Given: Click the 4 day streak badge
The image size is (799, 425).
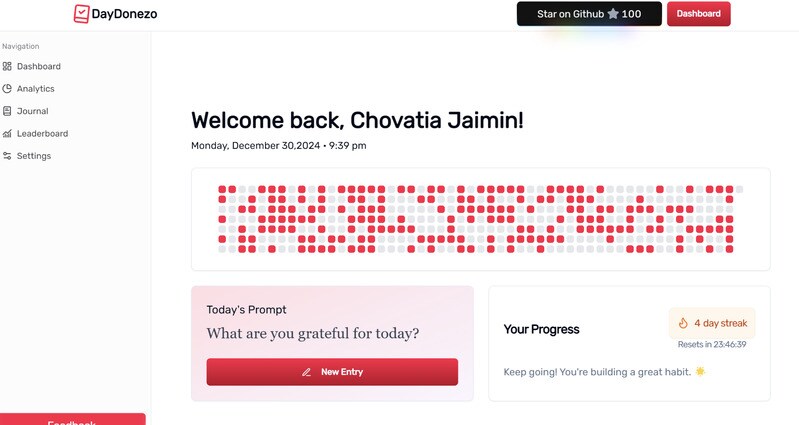Looking at the screenshot, I should [711, 323].
